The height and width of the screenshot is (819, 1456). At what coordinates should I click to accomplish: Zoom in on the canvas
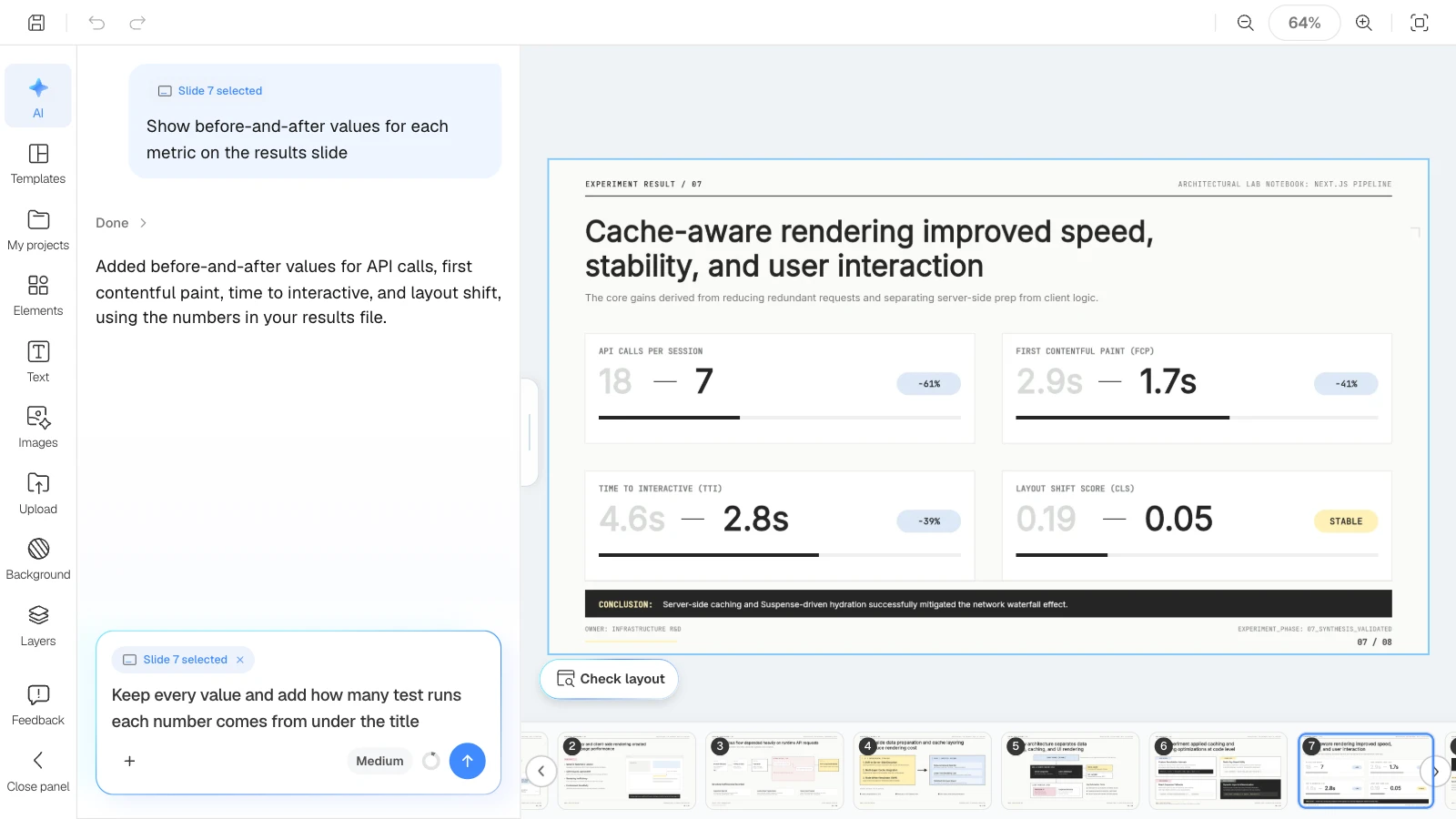[x=1364, y=23]
